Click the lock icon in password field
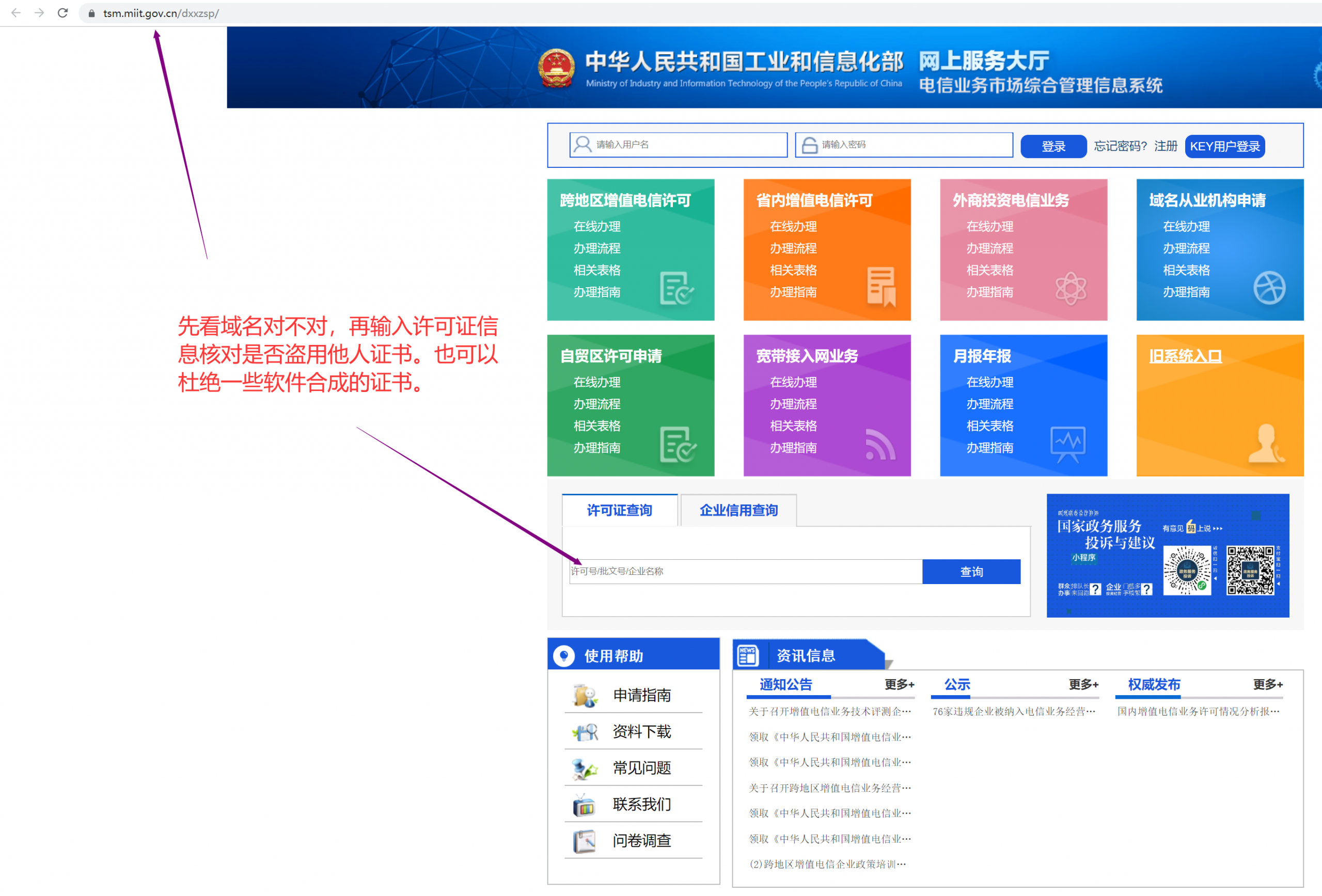This screenshot has width=1322, height=896. (x=809, y=145)
